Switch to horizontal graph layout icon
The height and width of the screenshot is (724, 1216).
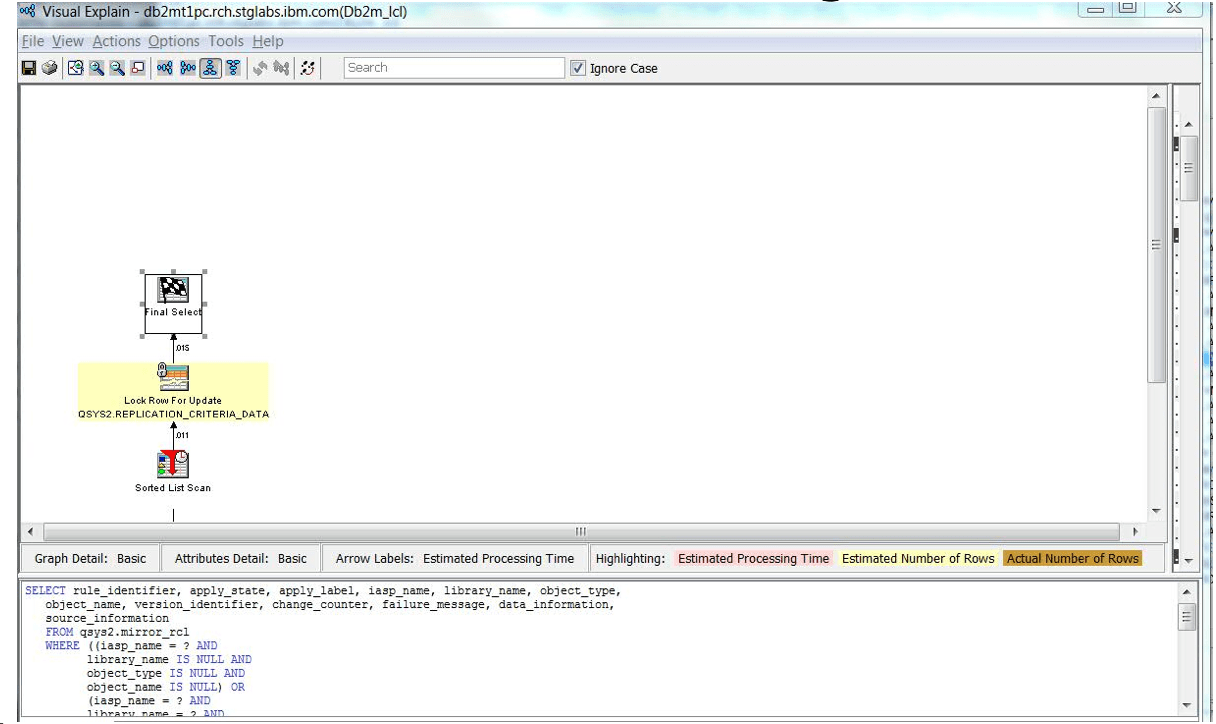point(164,67)
